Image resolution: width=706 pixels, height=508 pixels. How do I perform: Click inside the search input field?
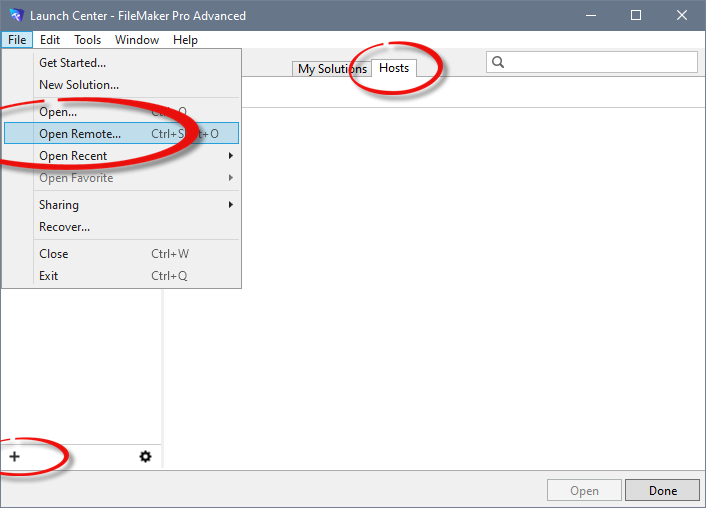592,62
